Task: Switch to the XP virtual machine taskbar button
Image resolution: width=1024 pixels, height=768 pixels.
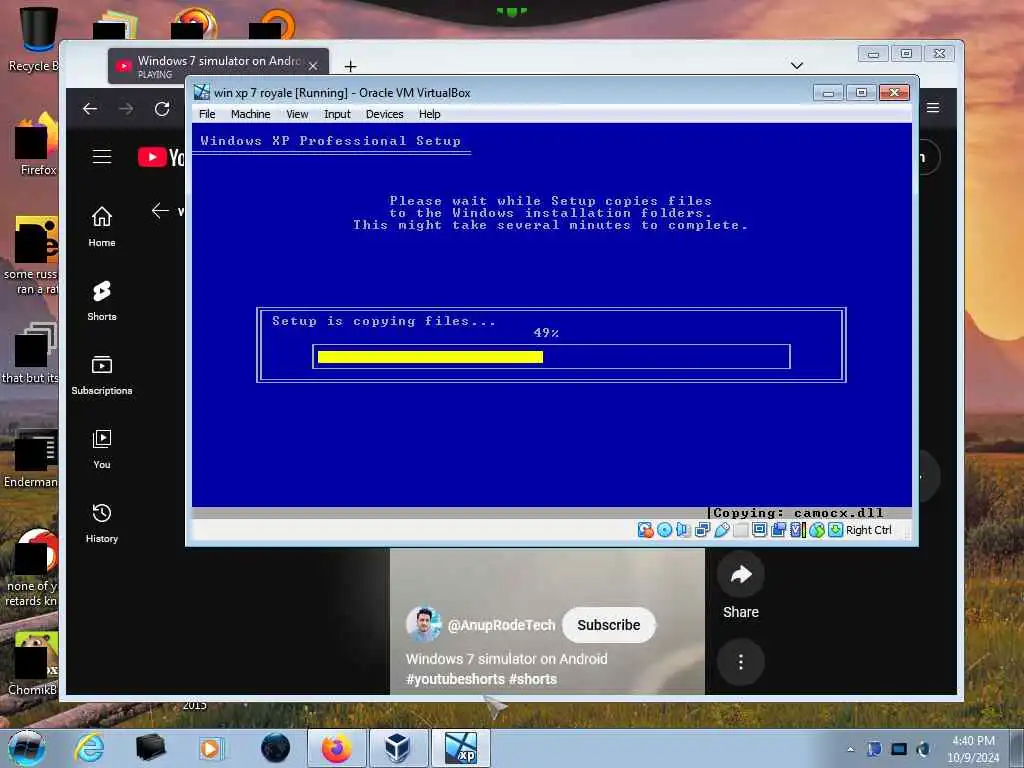Action: tap(460, 748)
